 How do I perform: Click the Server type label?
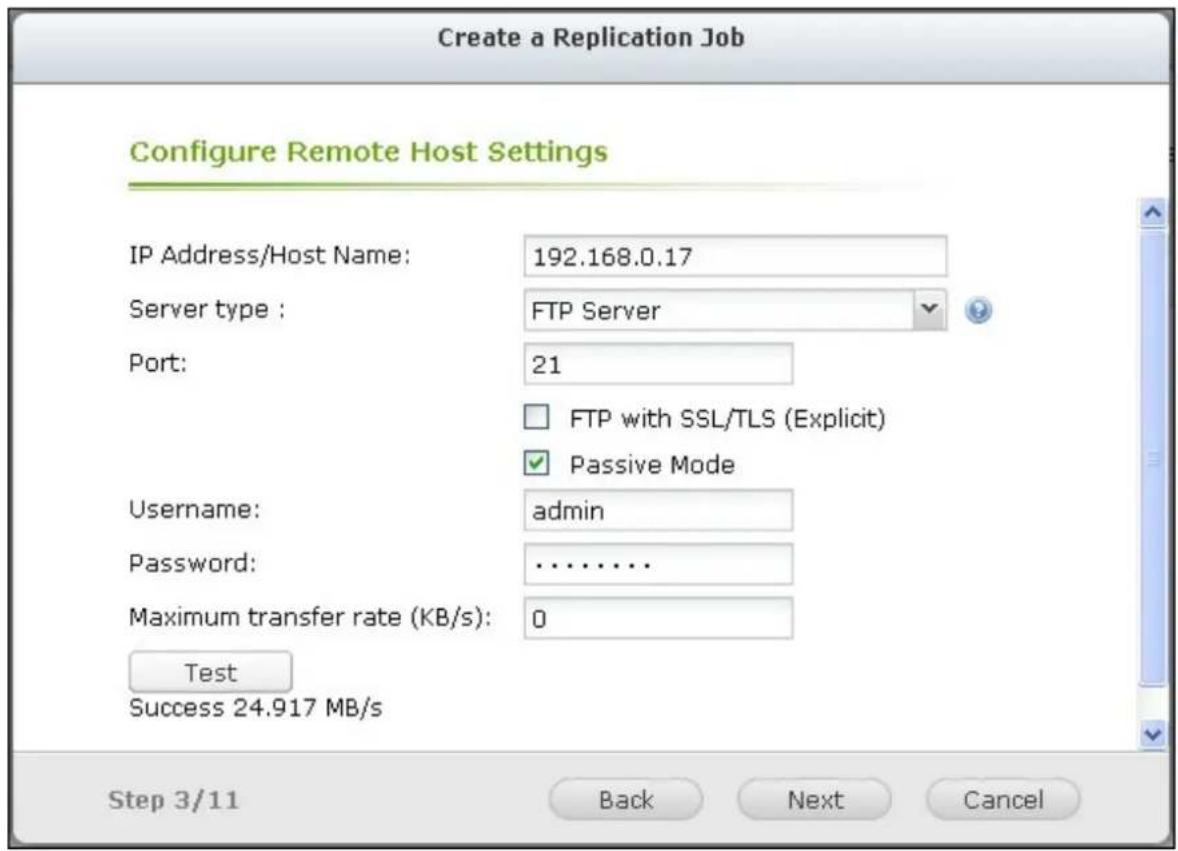point(207,309)
